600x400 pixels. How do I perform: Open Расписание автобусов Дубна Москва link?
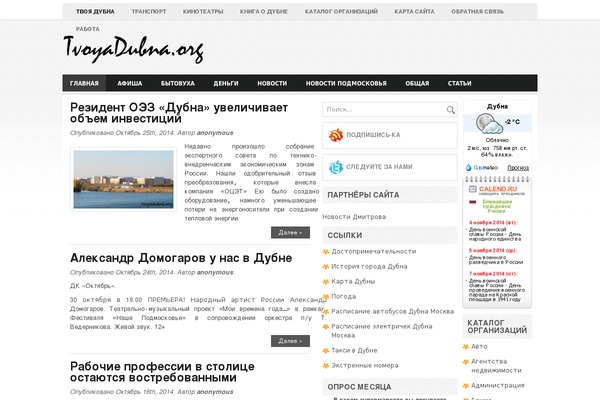click(x=393, y=312)
